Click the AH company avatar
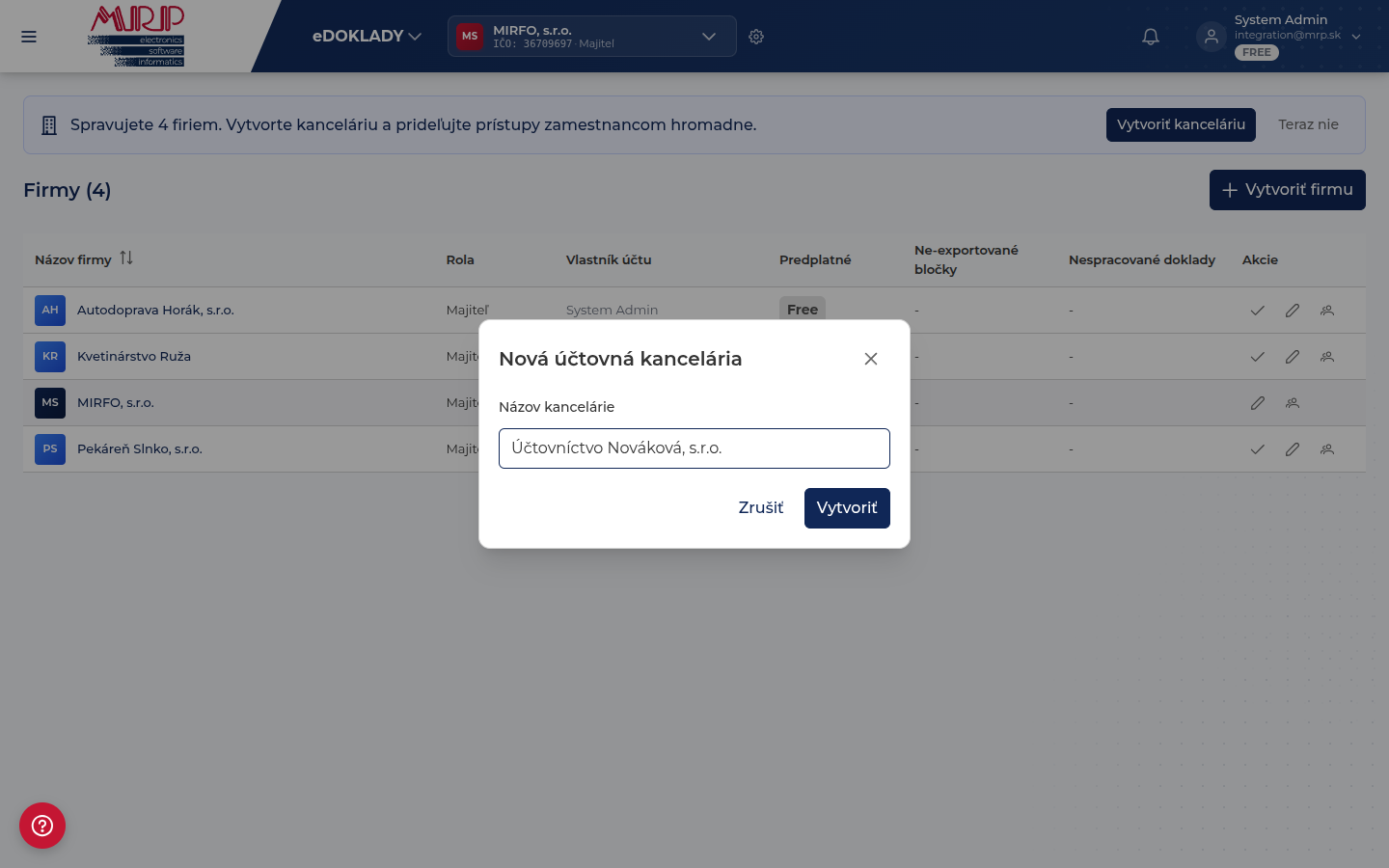 [50, 311]
